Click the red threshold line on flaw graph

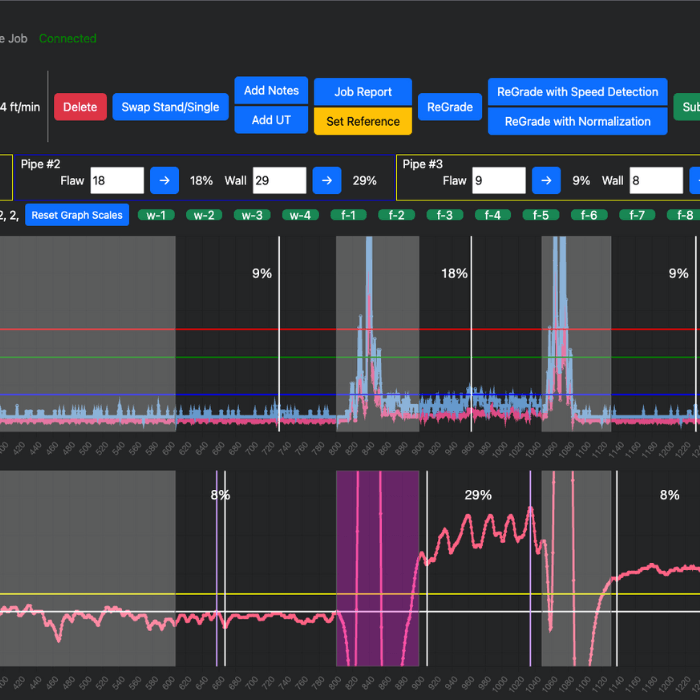click(350, 329)
